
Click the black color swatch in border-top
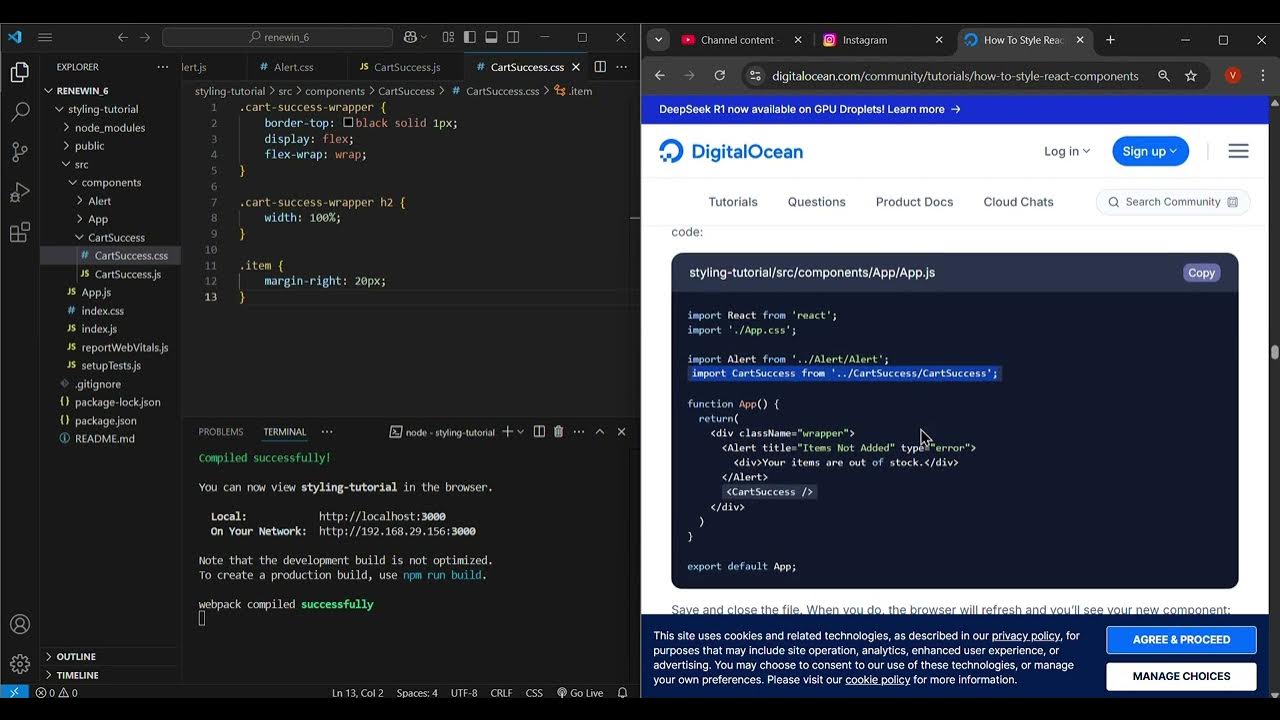[x=348, y=122]
